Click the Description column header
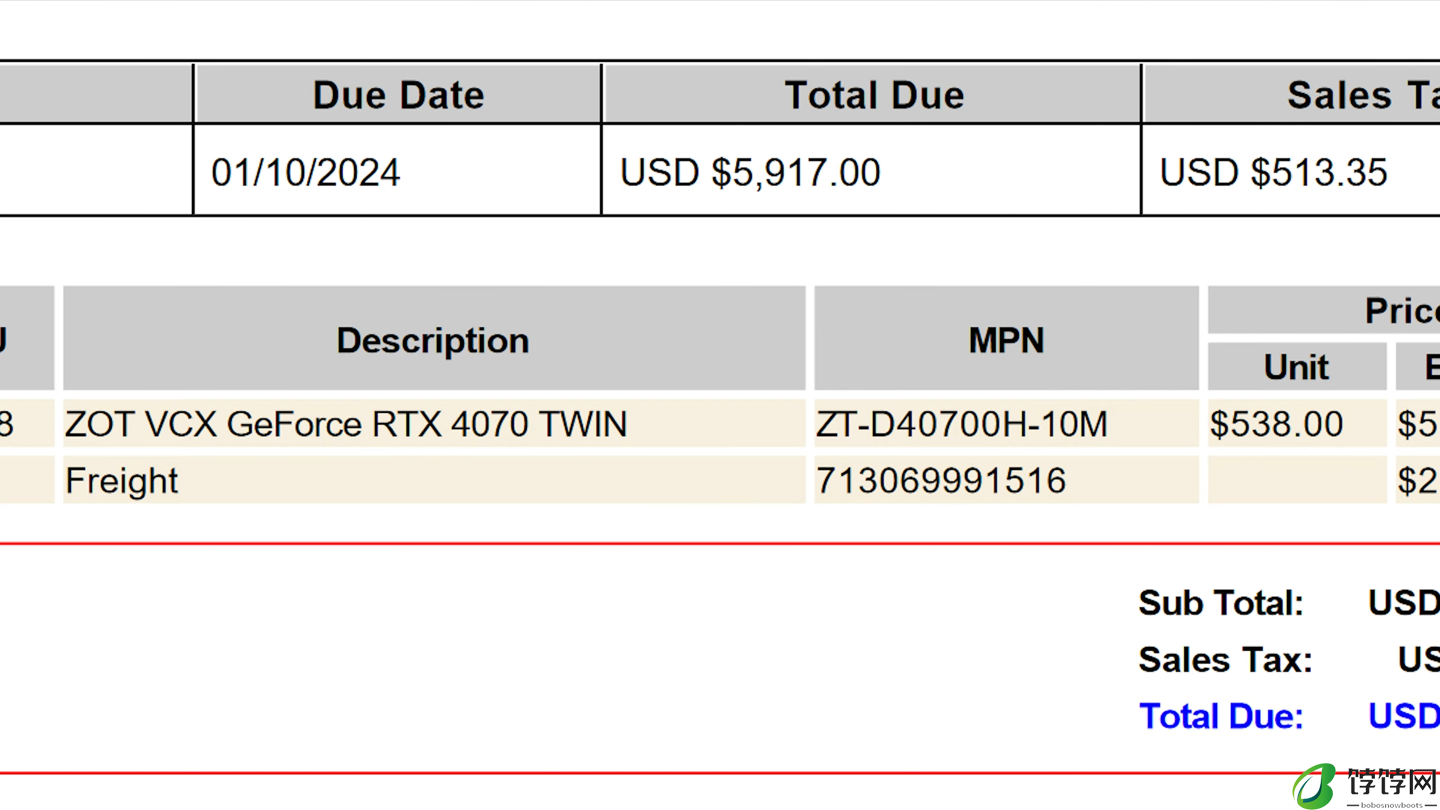 pyautogui.click(x=434, y=339)
